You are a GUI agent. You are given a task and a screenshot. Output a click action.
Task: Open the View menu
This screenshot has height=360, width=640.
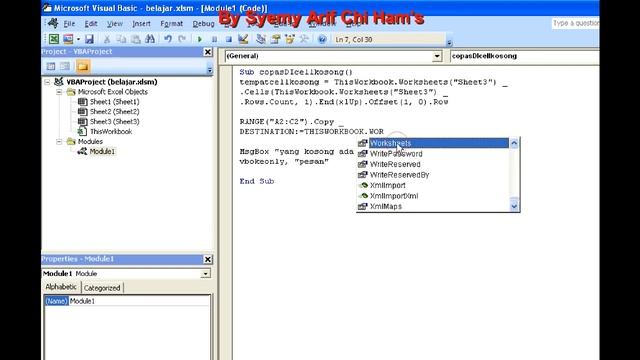(x=115, y=24)
